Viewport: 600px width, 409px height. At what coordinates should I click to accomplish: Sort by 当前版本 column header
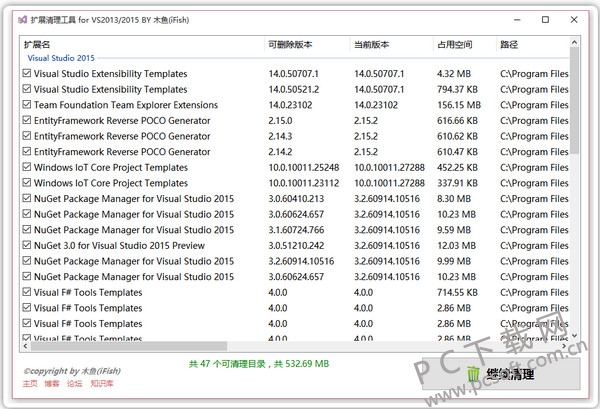coord(391,44)
